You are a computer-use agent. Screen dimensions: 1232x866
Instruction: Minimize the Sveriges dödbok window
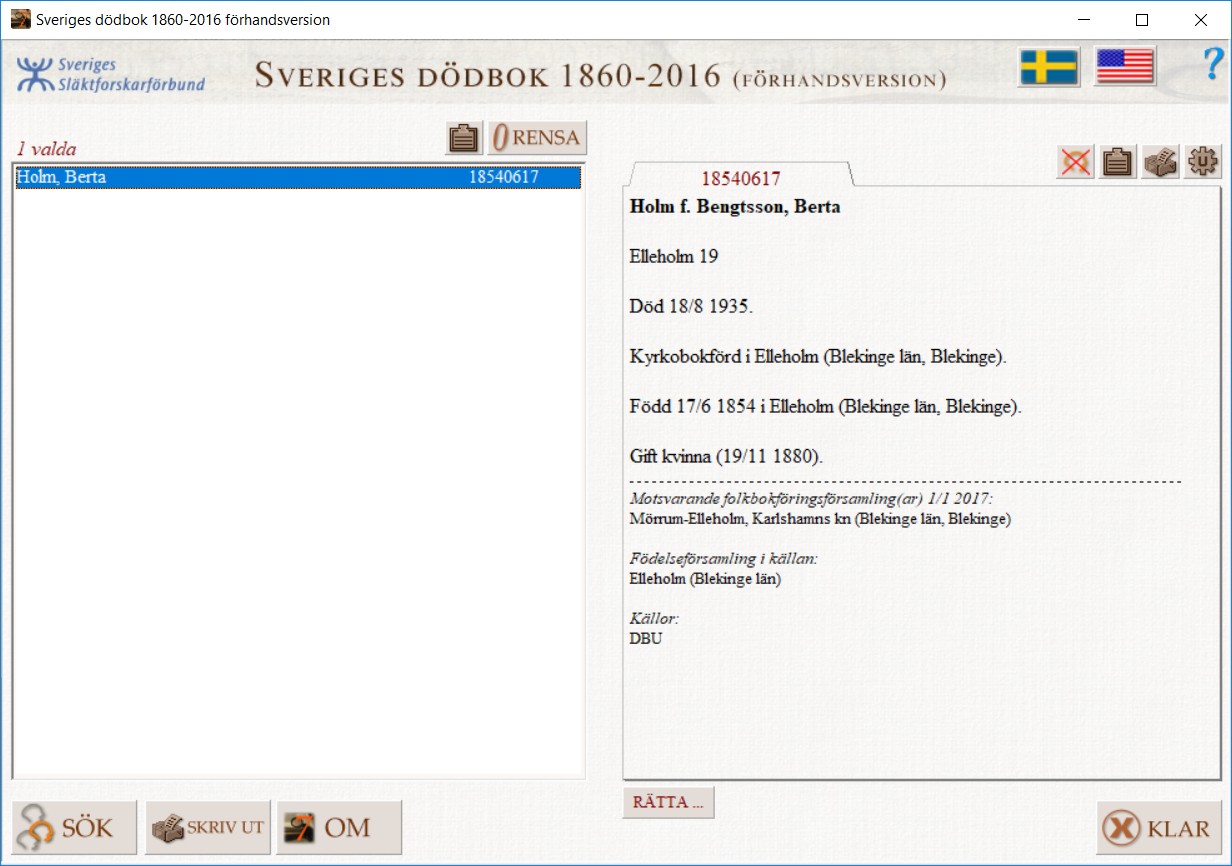point(1083,19)
